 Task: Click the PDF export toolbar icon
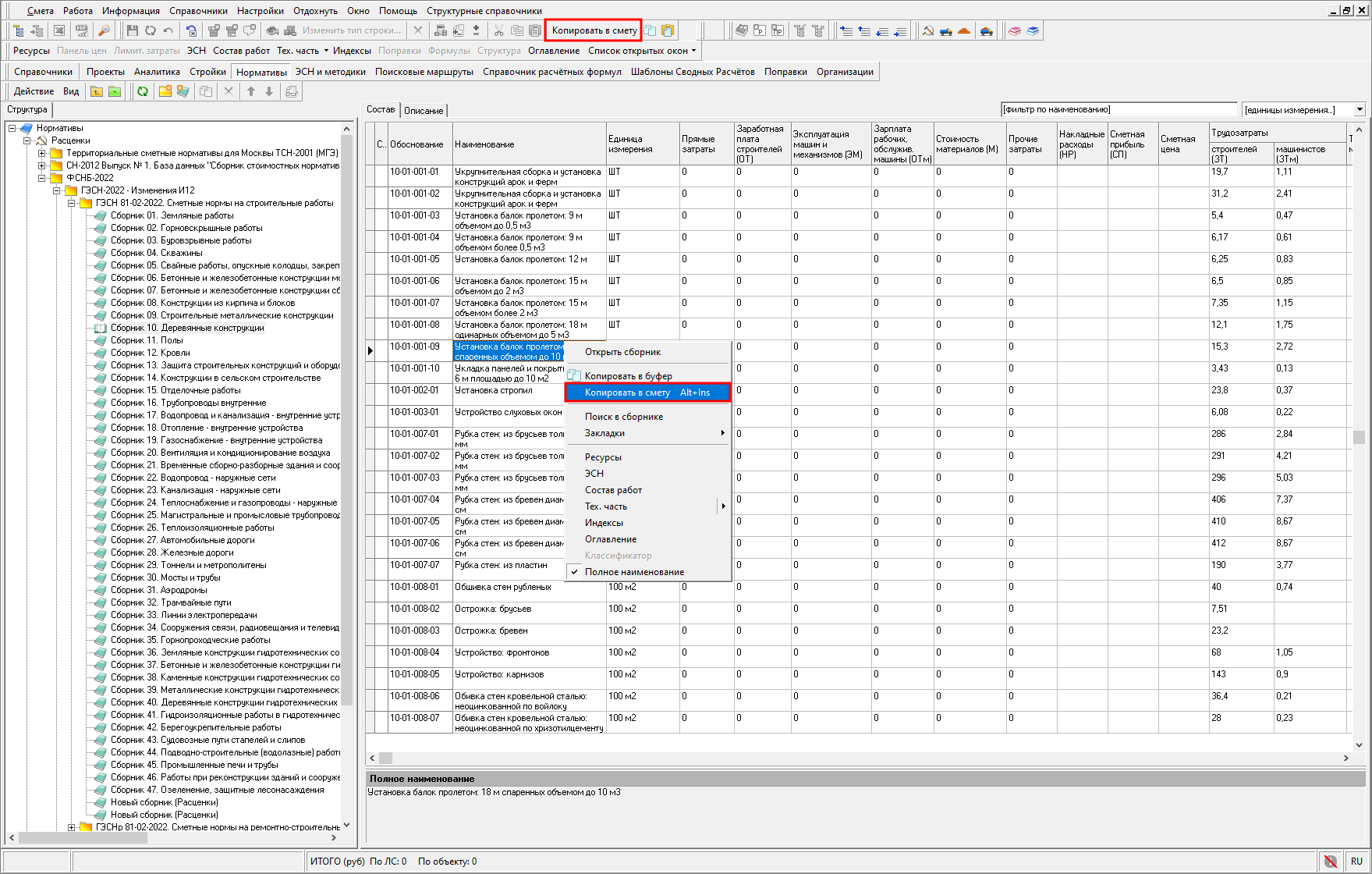pyautogui.click(x=81, y=30)
